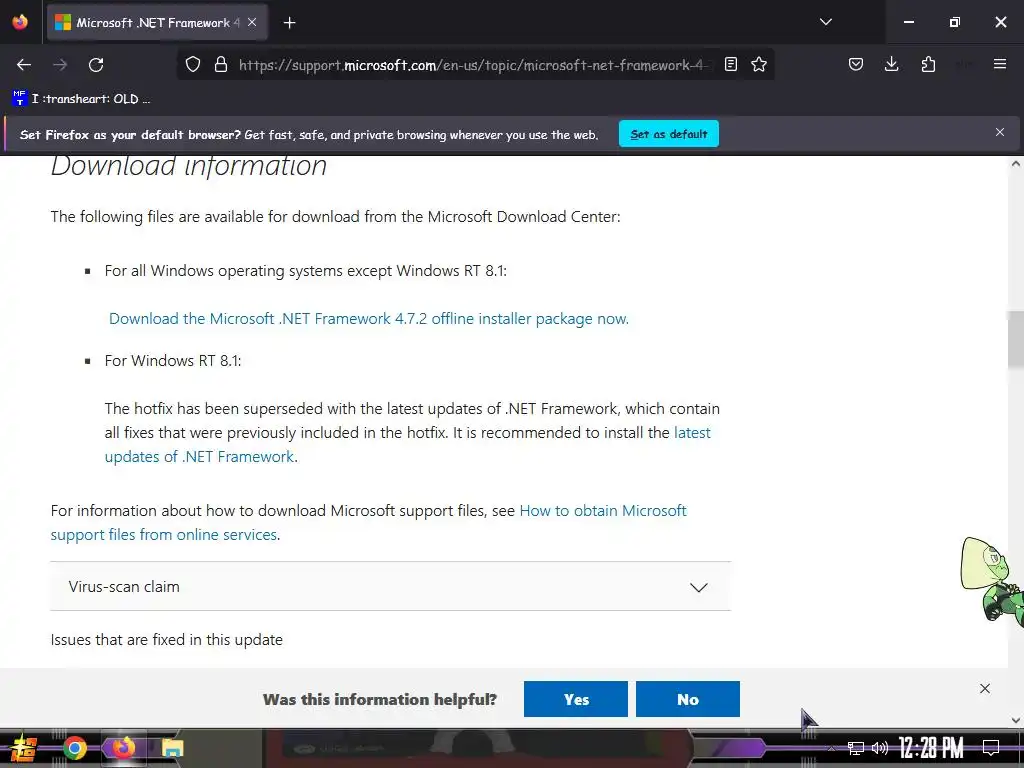Image resolution: width=1024 pixels, height=768 pixels.
Task: Open the Extensions puzzle icon
Action: click(928, 65)
